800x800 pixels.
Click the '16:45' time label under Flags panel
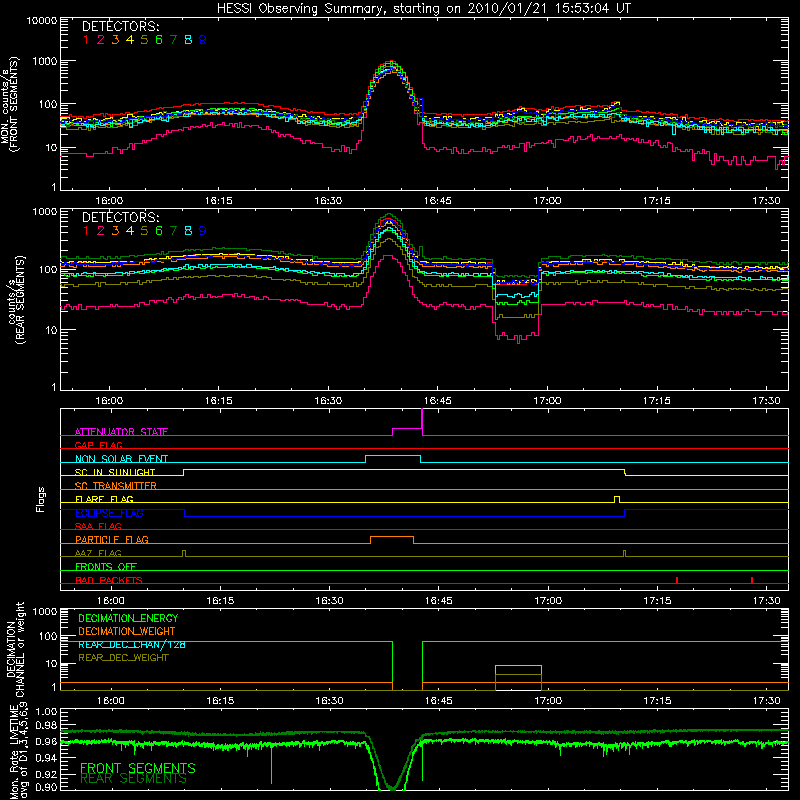pyautogui.click(x=438, y=601)
